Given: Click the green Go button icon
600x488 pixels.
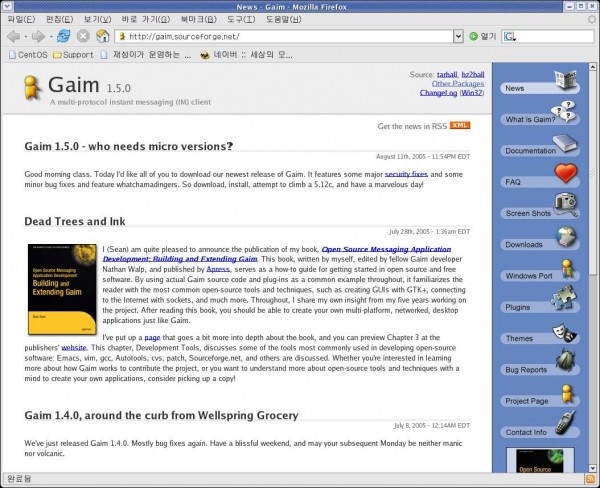Looking at the screenshot, I should point(473,36).
